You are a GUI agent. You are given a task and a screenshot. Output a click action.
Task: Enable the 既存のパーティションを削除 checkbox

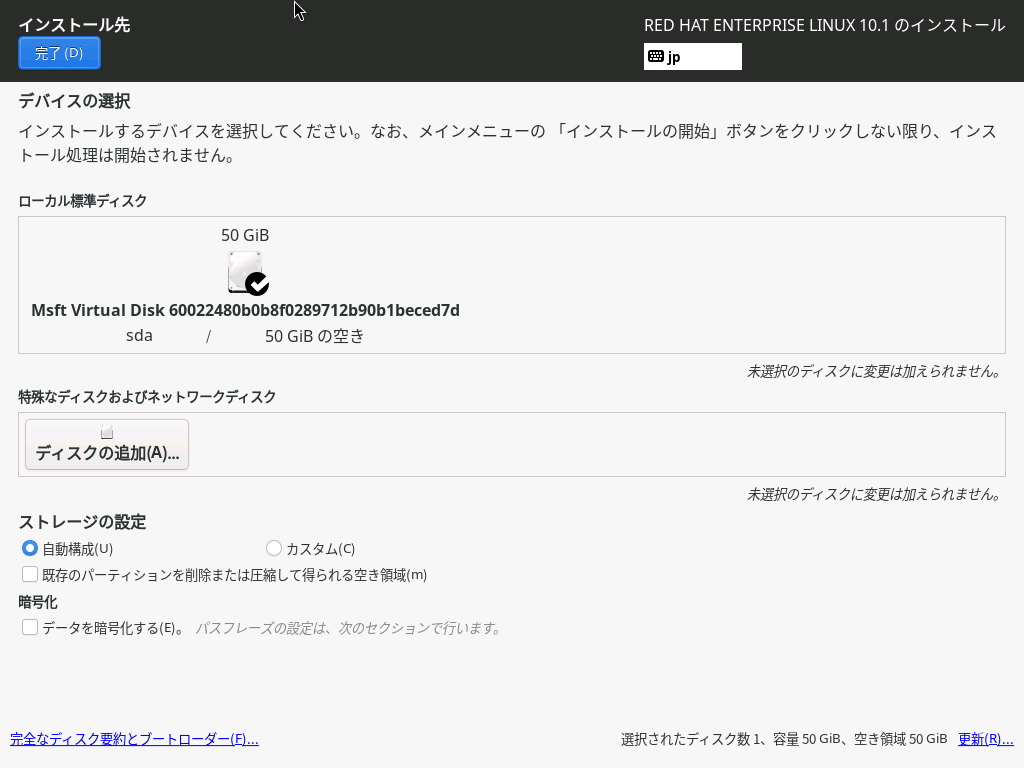(30, 575)
